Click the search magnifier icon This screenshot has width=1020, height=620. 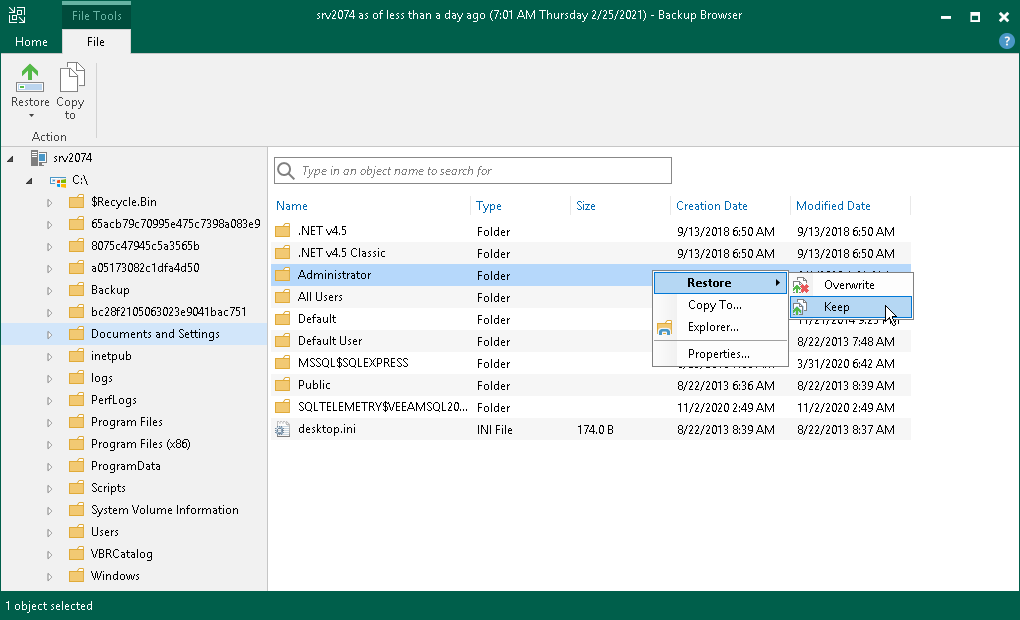pyautogui.click(x=287, y=171)
